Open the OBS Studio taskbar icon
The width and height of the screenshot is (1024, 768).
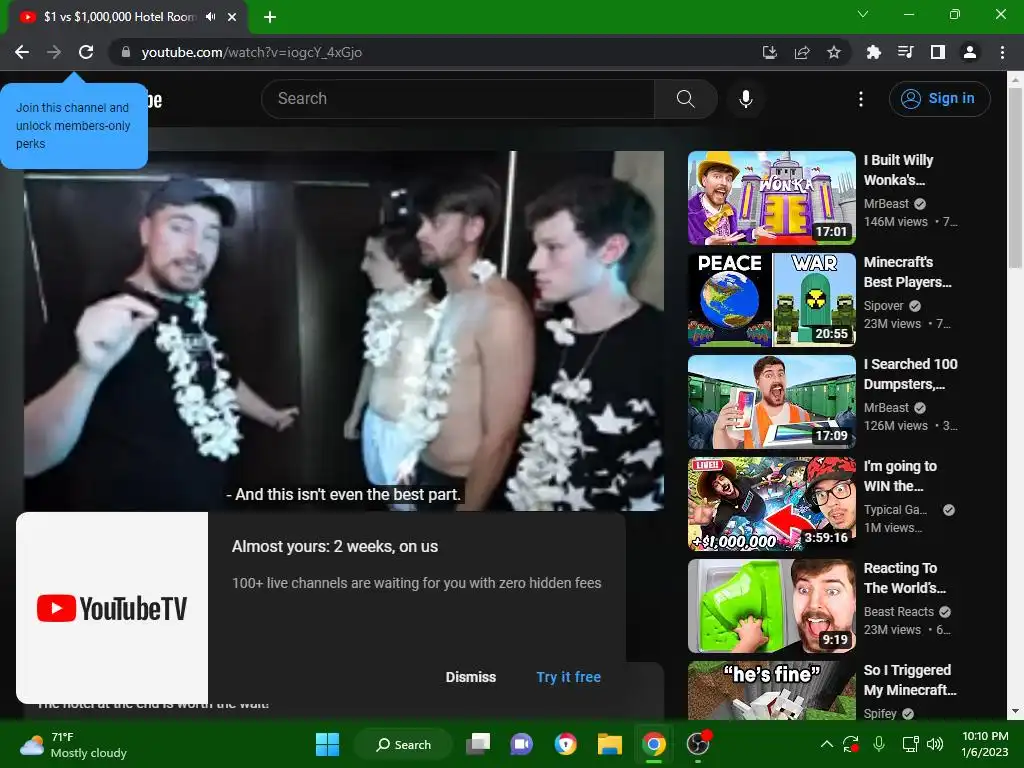pyautogui.click(x=698, y=744)
